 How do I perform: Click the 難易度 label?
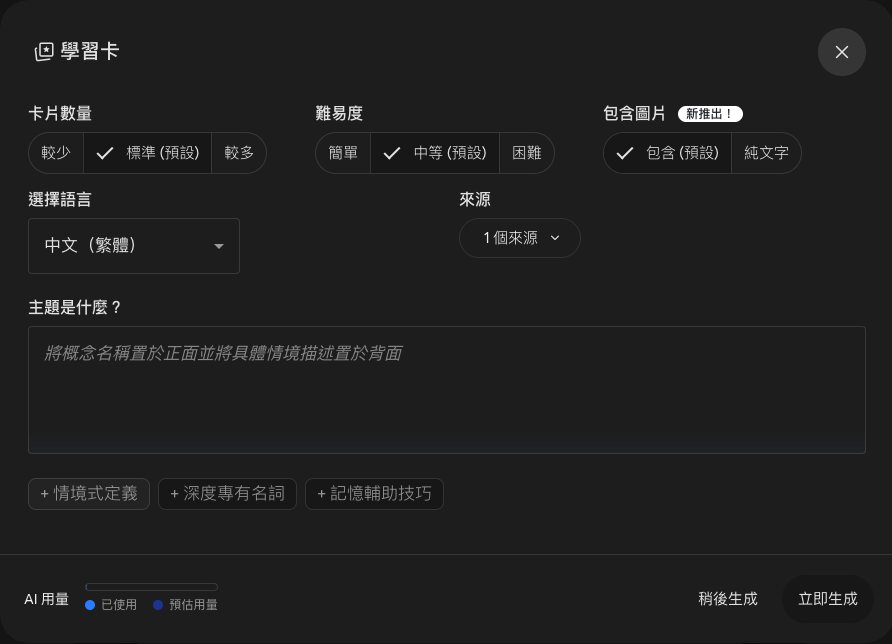[x=339, y=113]
